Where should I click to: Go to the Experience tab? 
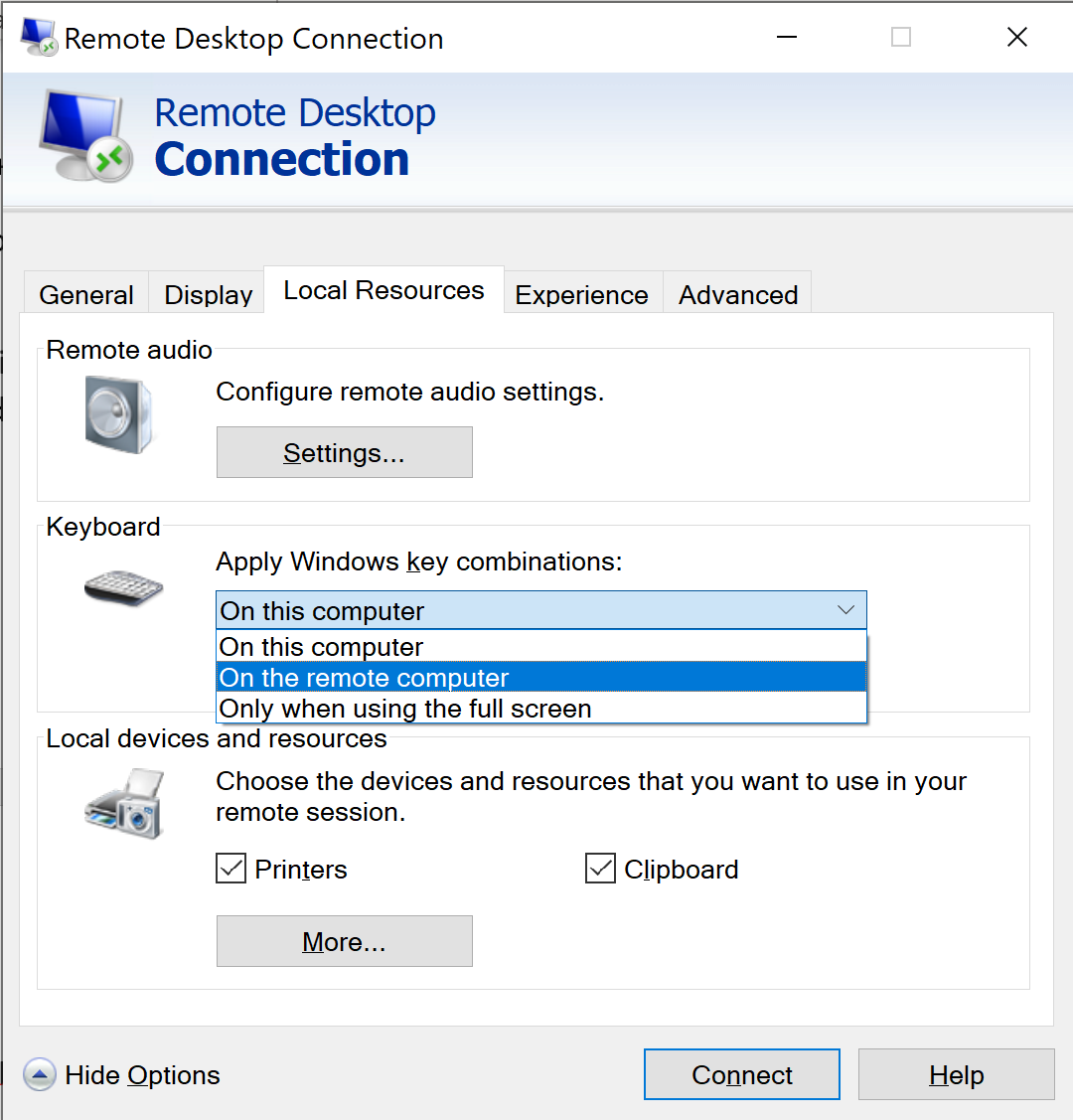point(582,294)
